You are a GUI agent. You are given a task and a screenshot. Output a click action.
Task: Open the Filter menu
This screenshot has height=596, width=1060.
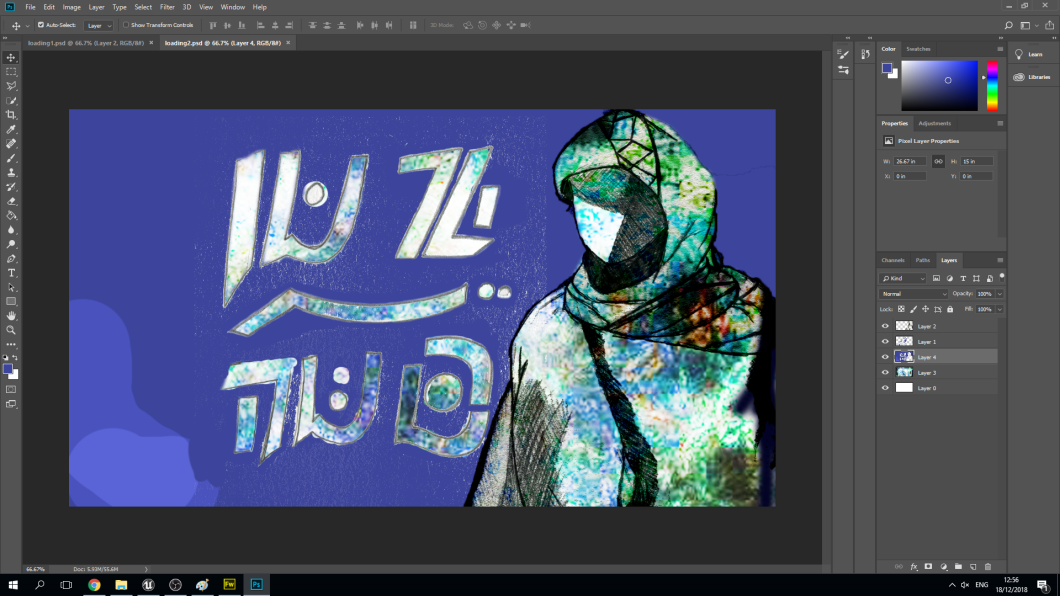[167, 7]
